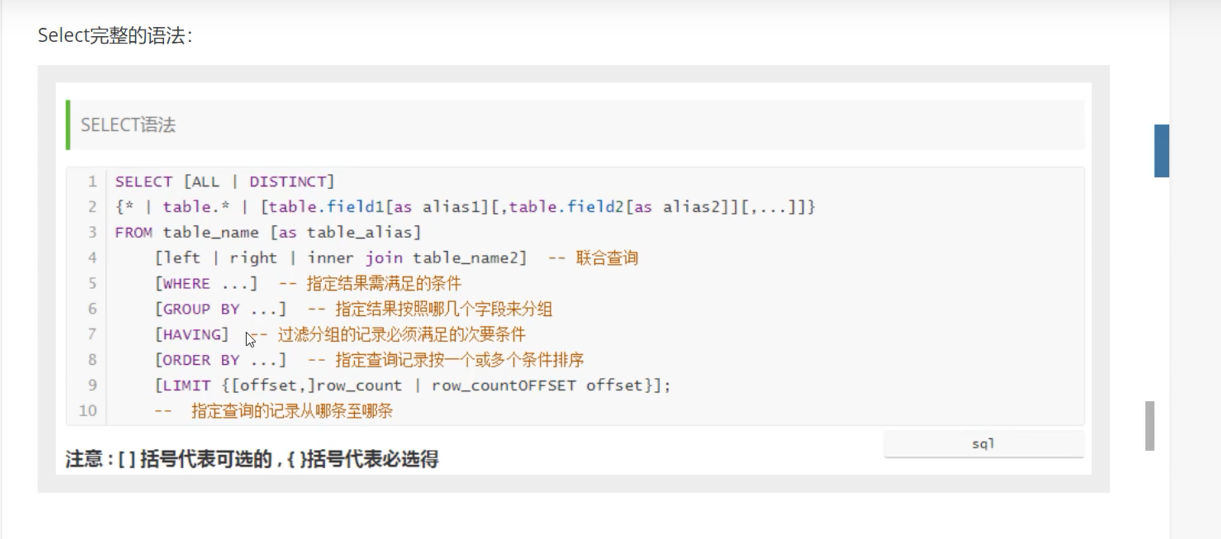1221x539 pixels.
Task: Click the sql language label button
Action: [x=983, y=443]
